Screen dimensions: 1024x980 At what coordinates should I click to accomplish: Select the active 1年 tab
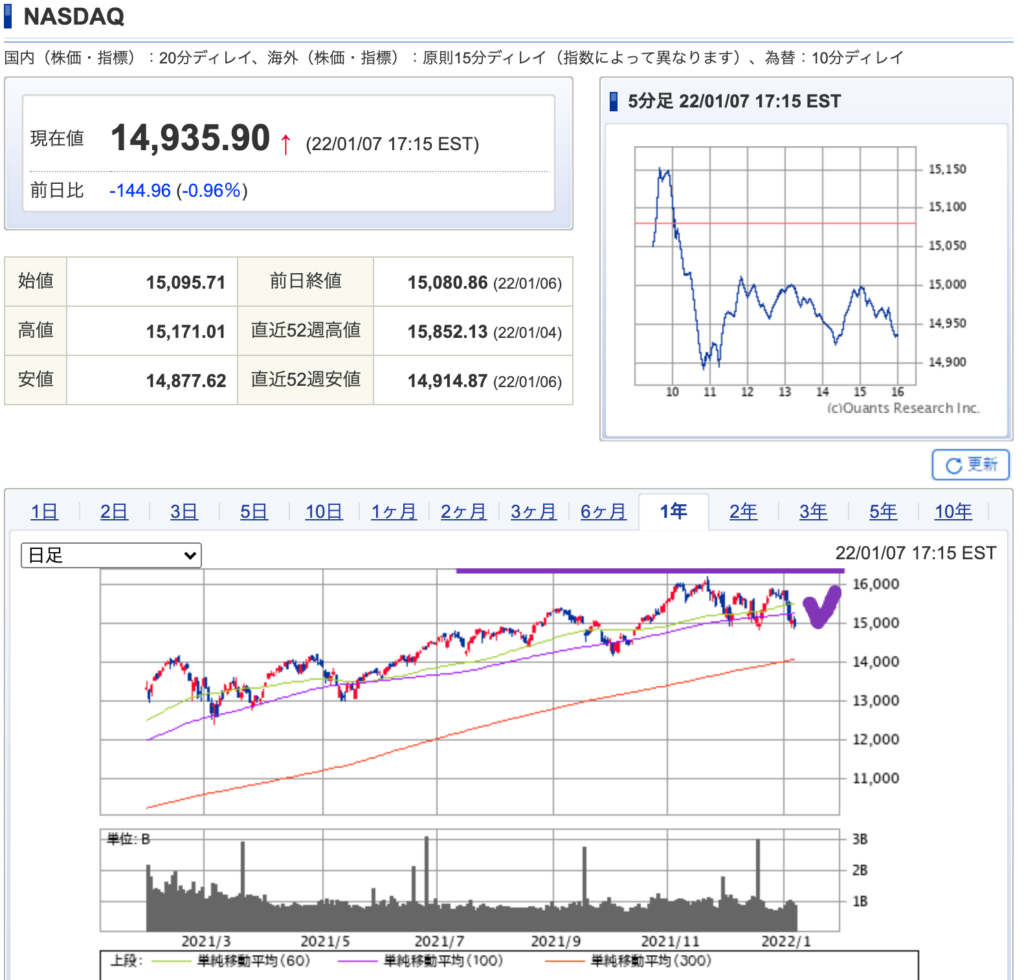pyautogui.click(x=673, y=511)
